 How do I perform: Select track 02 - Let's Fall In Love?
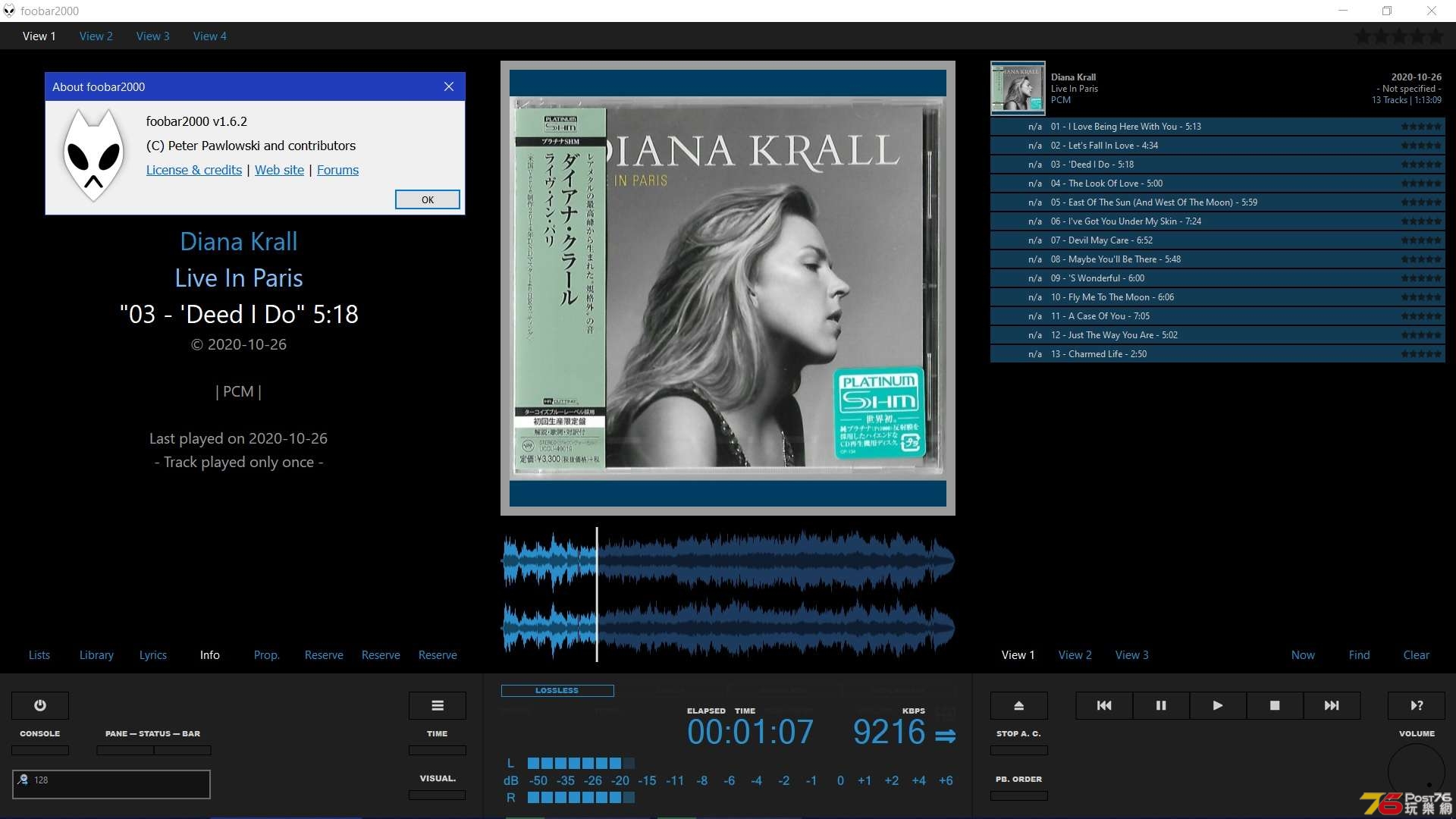tap(1217, 146)
